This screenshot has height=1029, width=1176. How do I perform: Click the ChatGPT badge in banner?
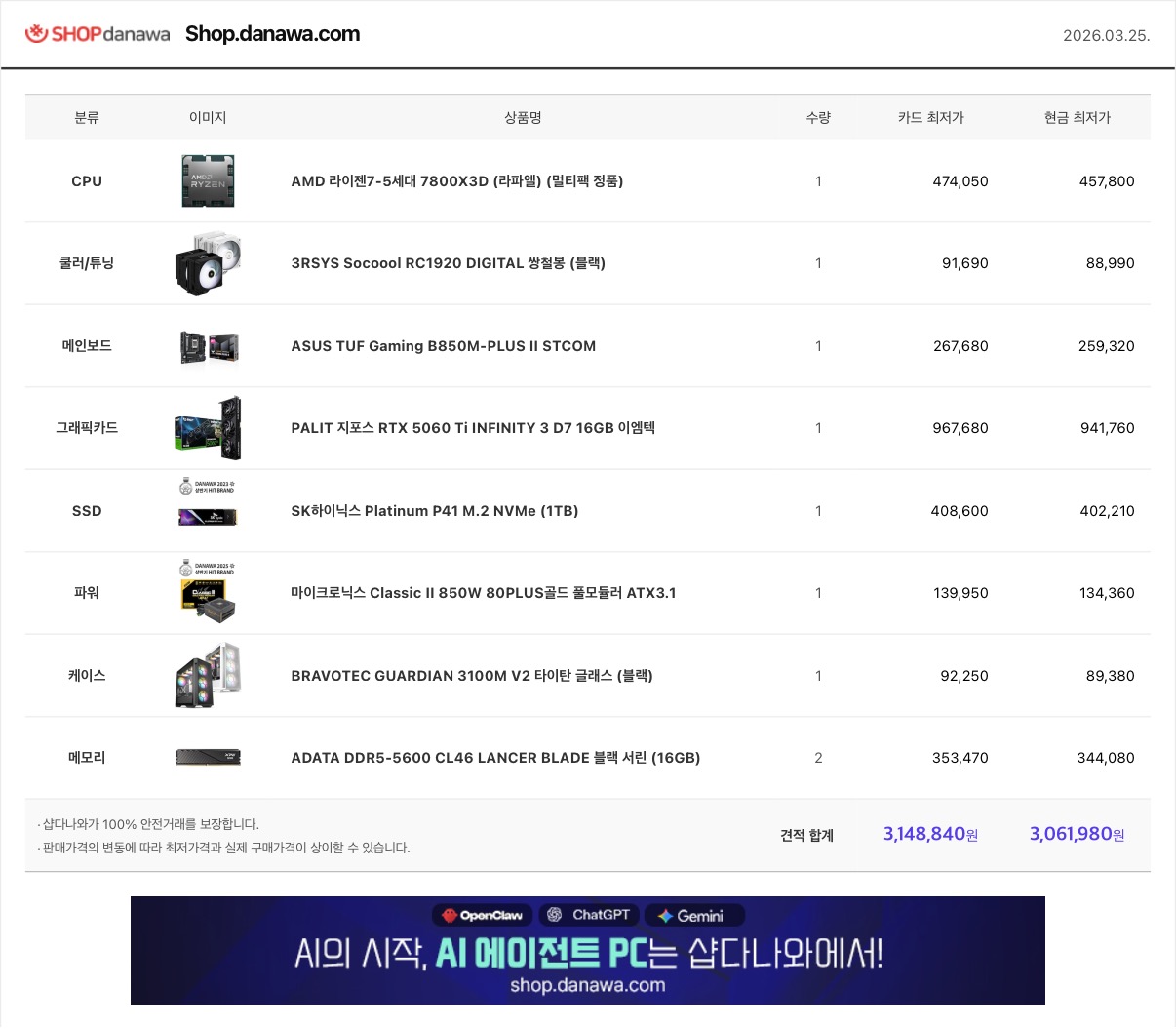pos(589,915)
